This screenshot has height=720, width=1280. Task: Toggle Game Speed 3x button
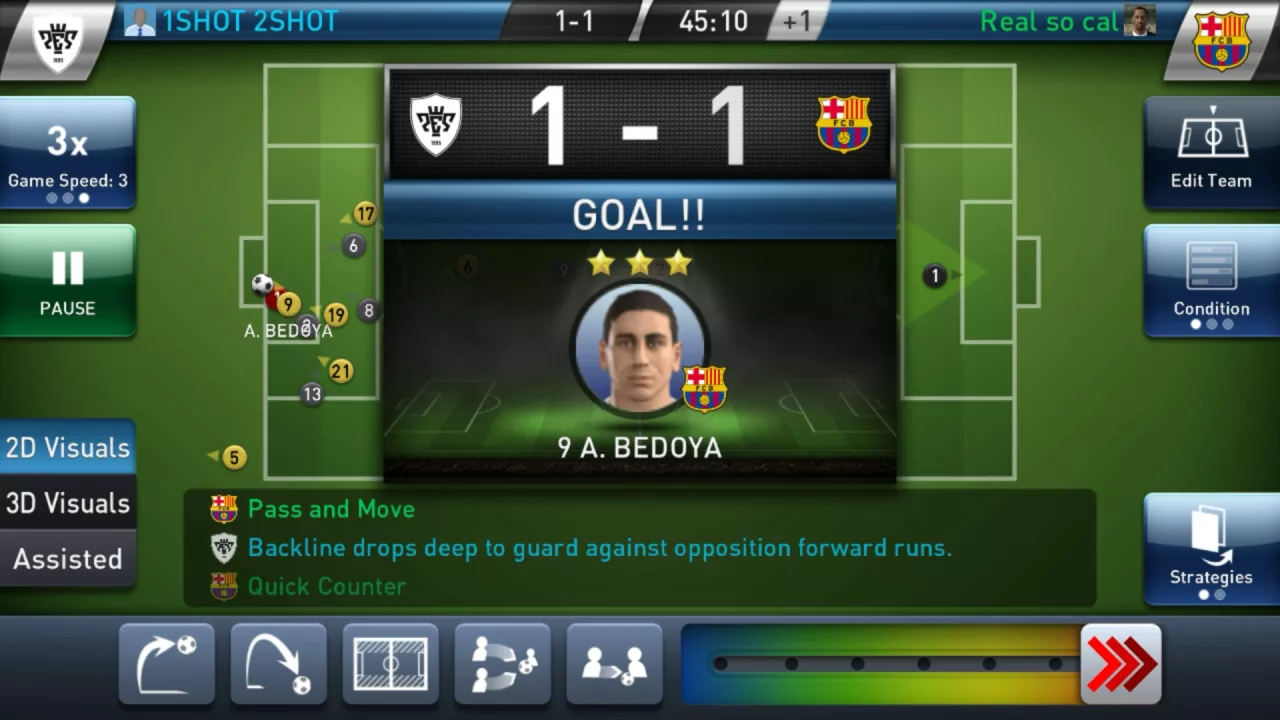[67, 152]
